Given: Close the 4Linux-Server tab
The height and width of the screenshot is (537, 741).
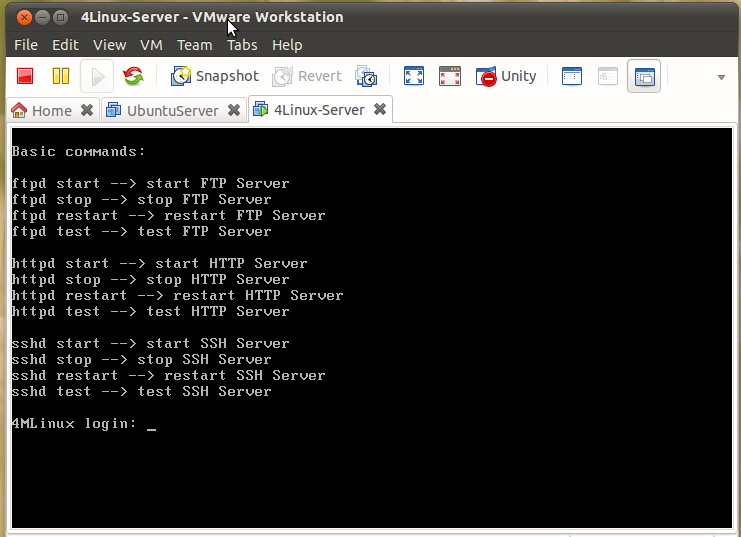Looking at the screenshot, I should tap(380, 109).
